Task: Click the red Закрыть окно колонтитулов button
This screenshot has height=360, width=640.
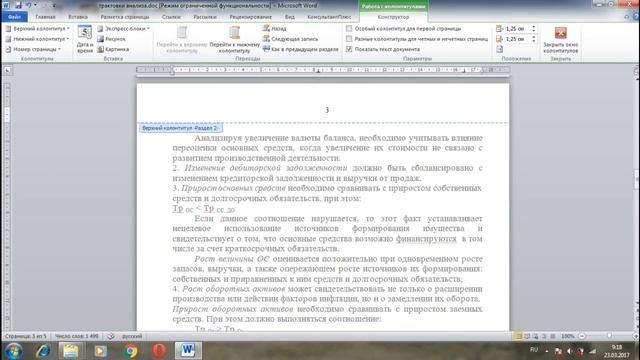Action: 560,39
